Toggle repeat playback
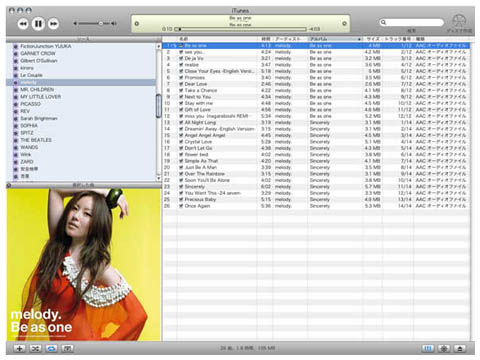Image resolution: width=480 pixels, height=360 pixels. pyautogui.click(x=51, y=349)
